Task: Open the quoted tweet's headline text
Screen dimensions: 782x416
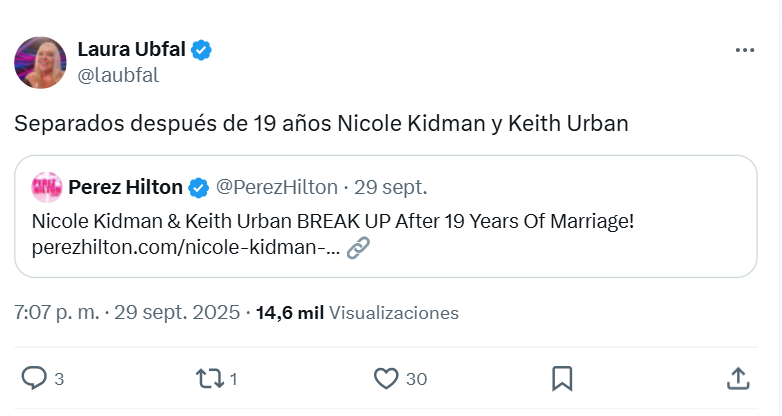Action: 333,221
